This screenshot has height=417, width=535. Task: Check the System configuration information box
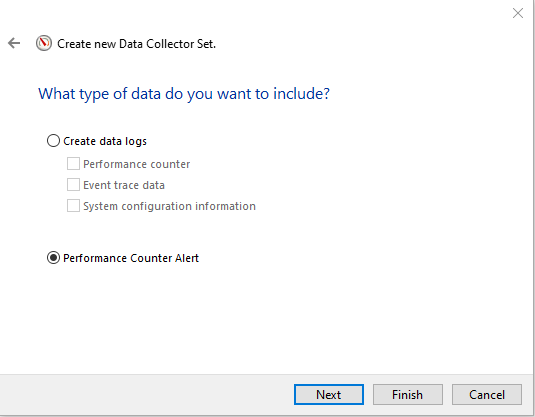[73, 206]
